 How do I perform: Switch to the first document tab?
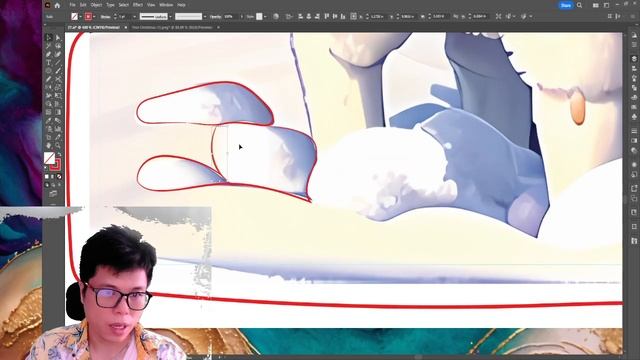(x=94, y=27)
